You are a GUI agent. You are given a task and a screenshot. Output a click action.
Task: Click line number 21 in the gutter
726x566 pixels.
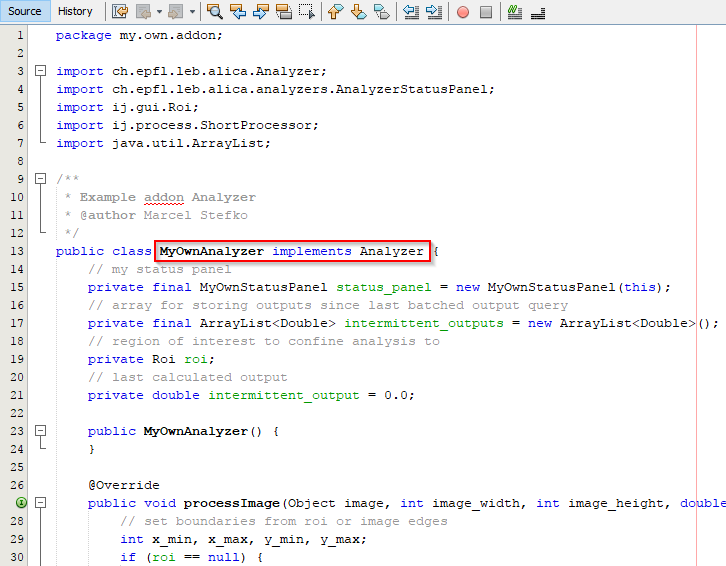17,395
